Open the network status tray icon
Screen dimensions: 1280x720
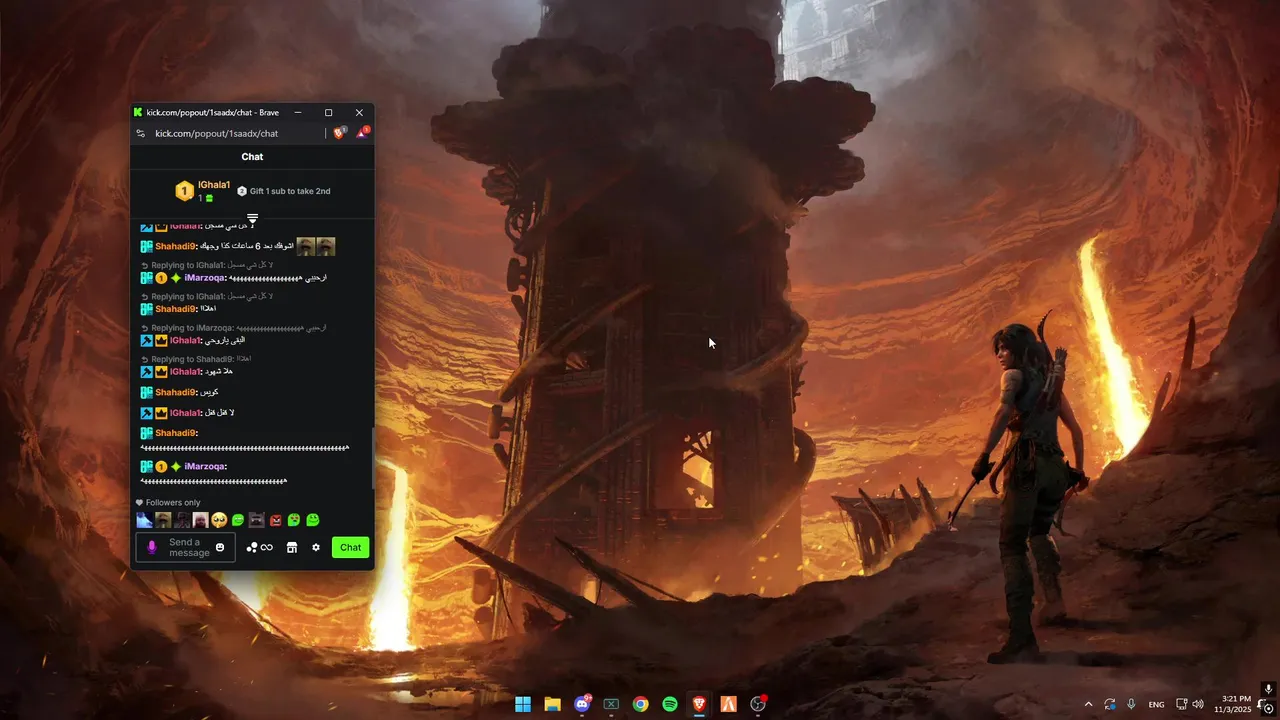[1181, 704]
